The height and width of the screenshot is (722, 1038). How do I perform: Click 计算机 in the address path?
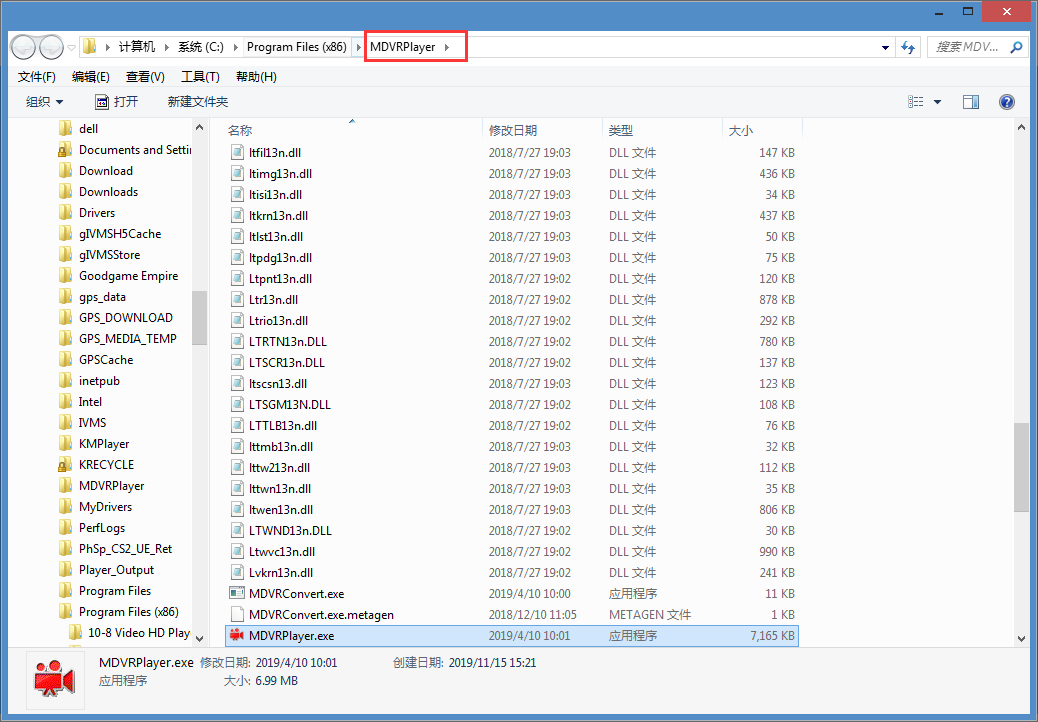pos(137,47)
